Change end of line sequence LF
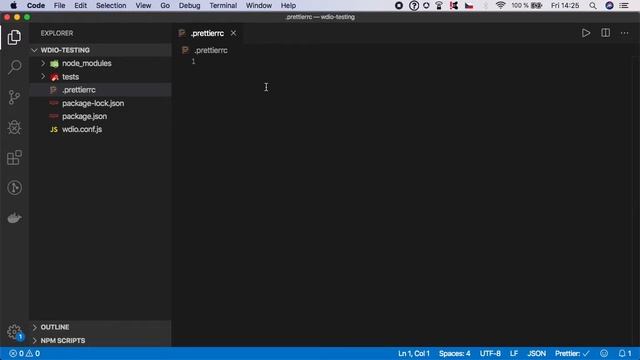 pyautogui.click(x=514, y=353)
